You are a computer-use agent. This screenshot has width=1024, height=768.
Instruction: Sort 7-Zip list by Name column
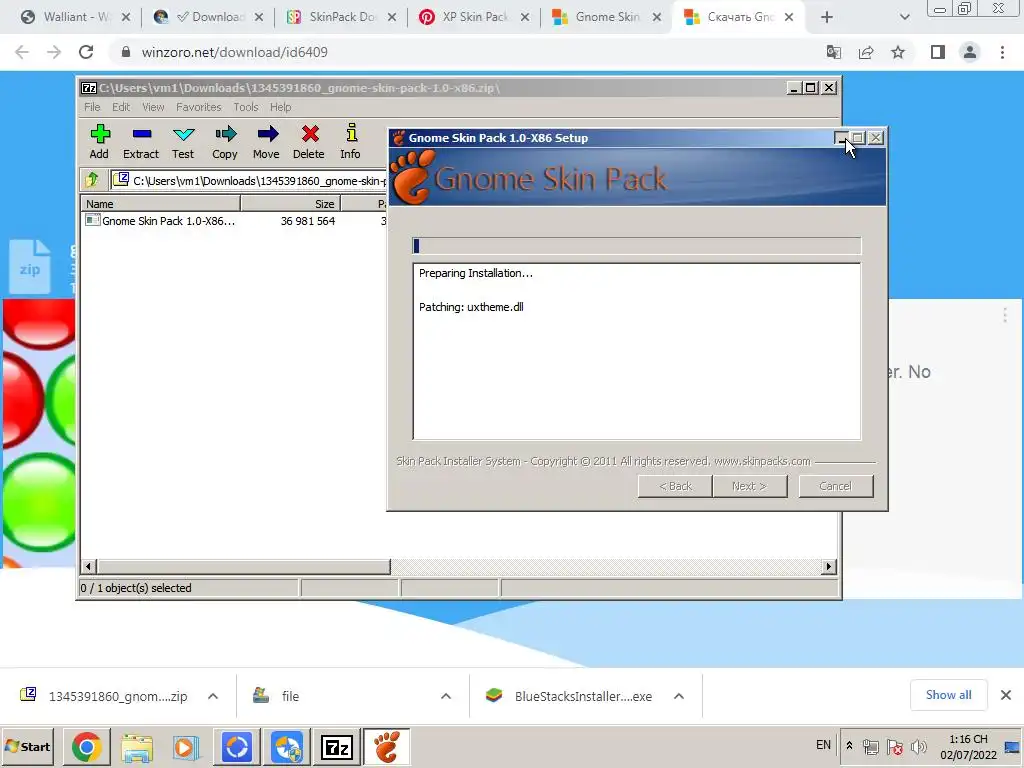coord(161,204)
